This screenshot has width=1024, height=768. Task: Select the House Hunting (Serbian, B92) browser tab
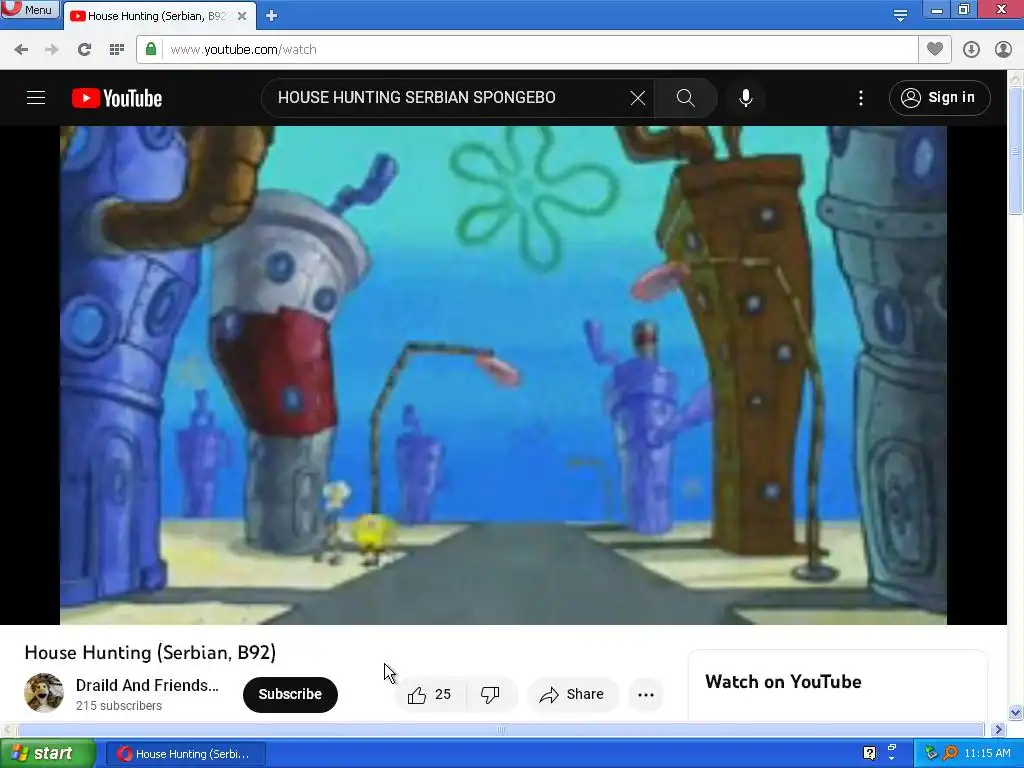[x=159, y=16]
